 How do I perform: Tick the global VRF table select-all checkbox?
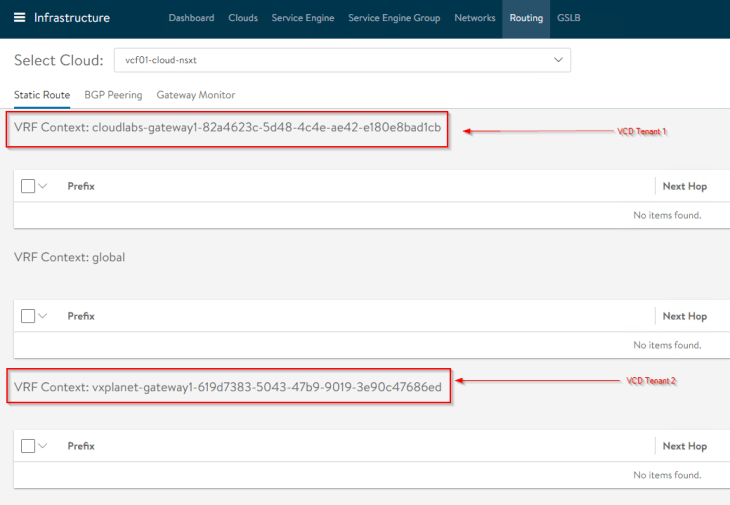click(x=28, y=316)
